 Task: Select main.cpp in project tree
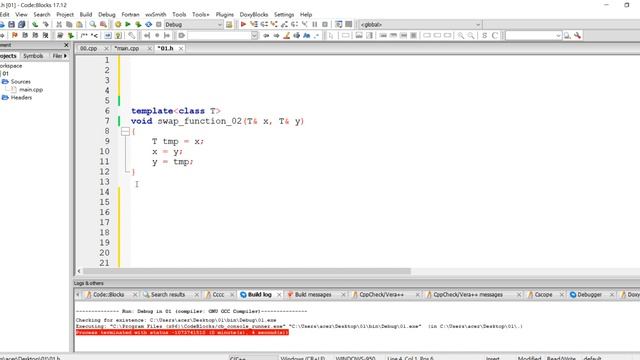[31, 89]
